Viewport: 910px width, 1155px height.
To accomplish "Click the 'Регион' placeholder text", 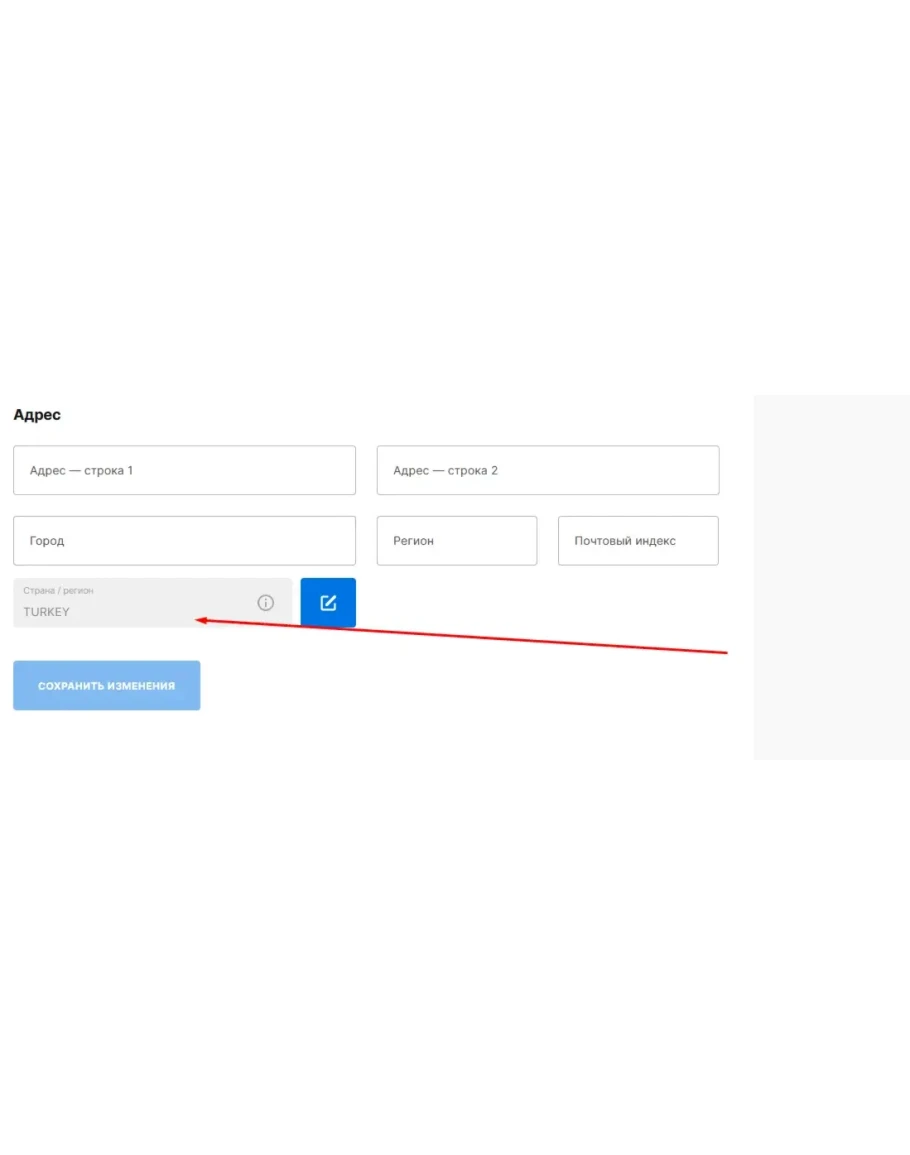I will click(x=413, y=541).
